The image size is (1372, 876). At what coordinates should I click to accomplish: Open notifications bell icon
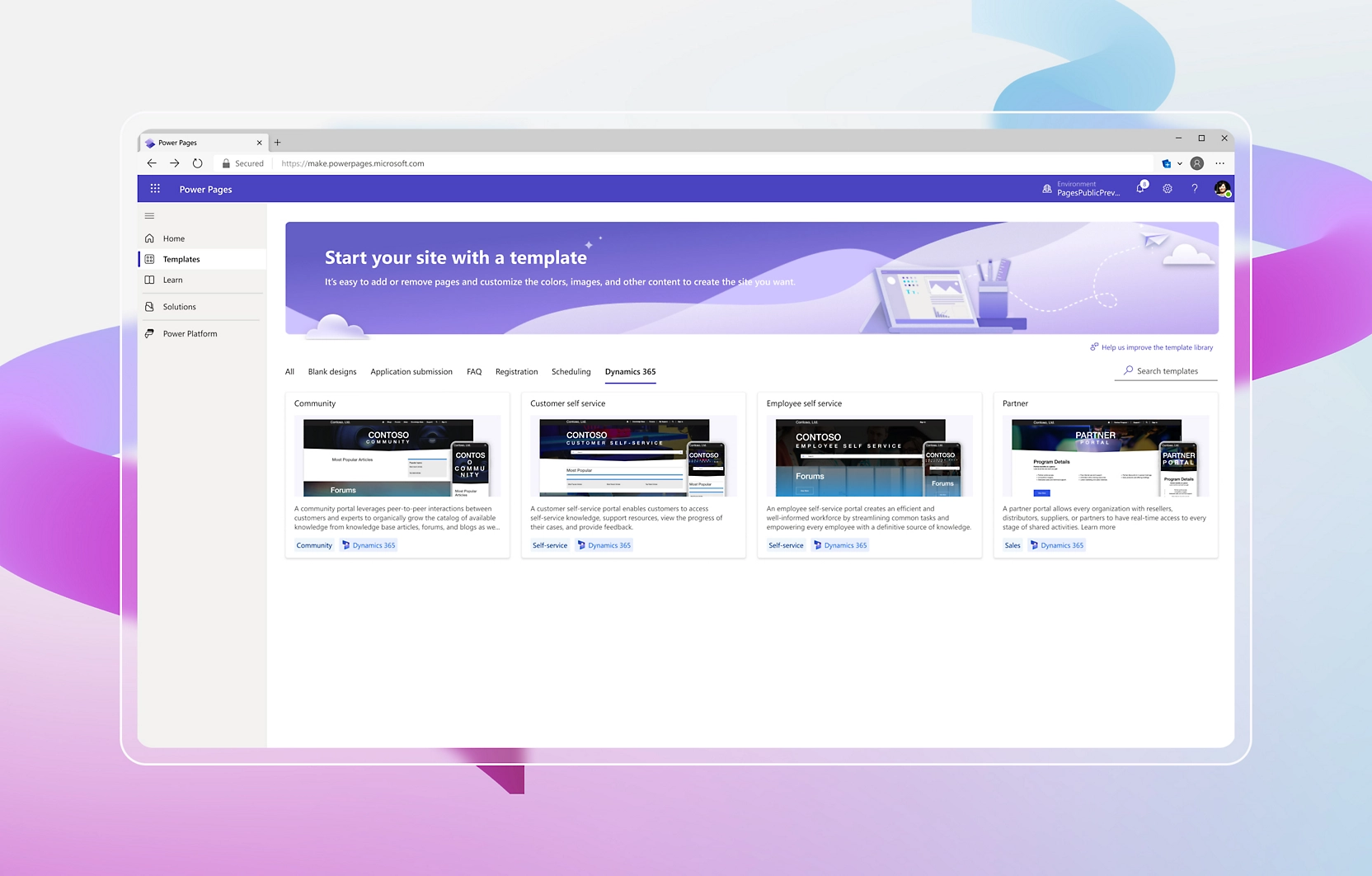[1141, 188]
